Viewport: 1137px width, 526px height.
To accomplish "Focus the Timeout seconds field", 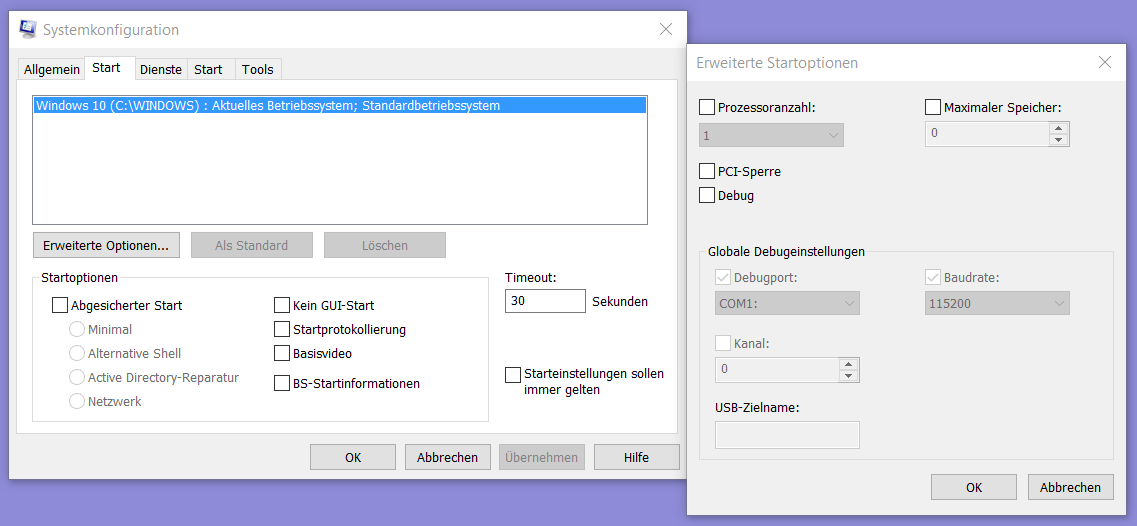I will 545,300.
